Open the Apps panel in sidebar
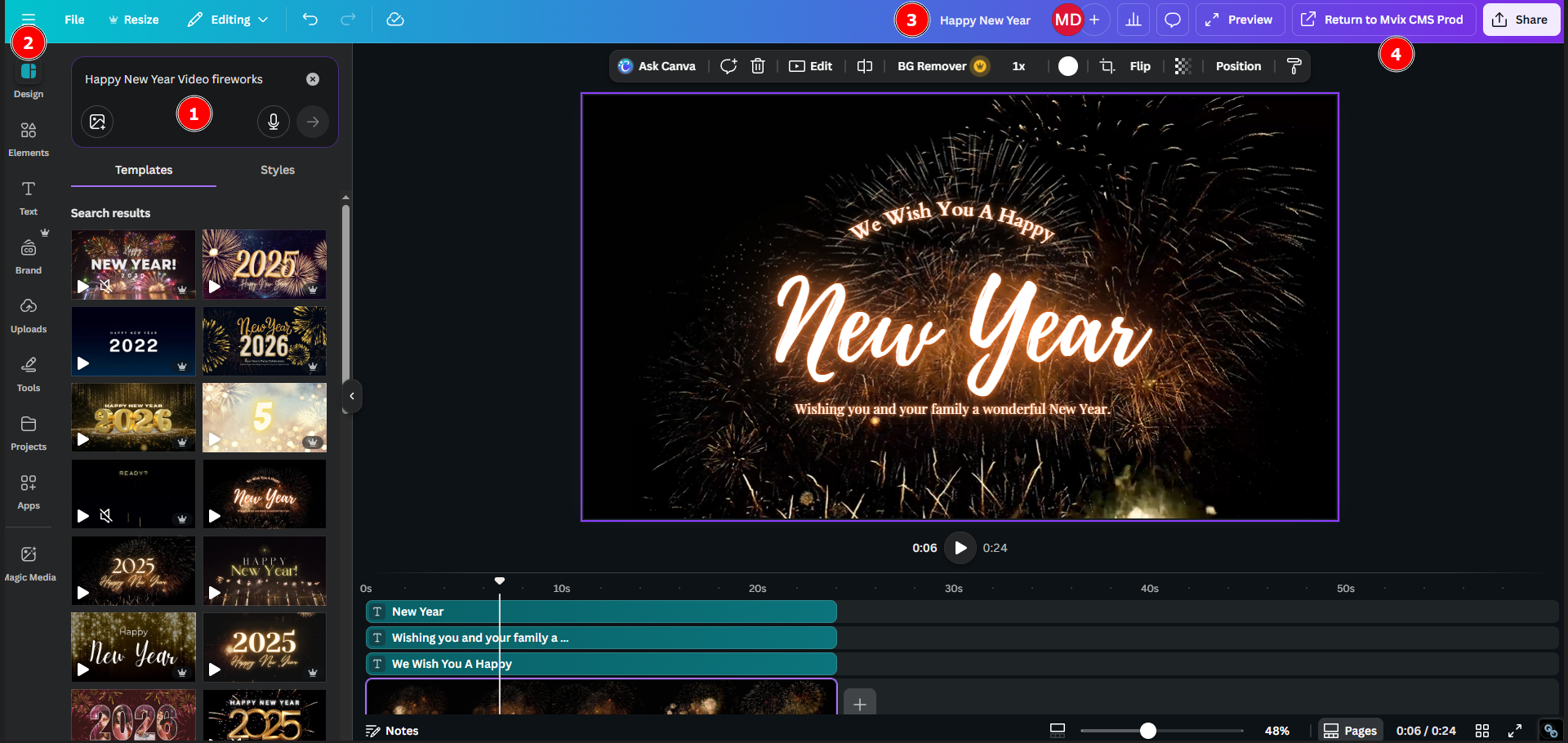The height and width of the screenshot is (743, 1568). [29, 492]
